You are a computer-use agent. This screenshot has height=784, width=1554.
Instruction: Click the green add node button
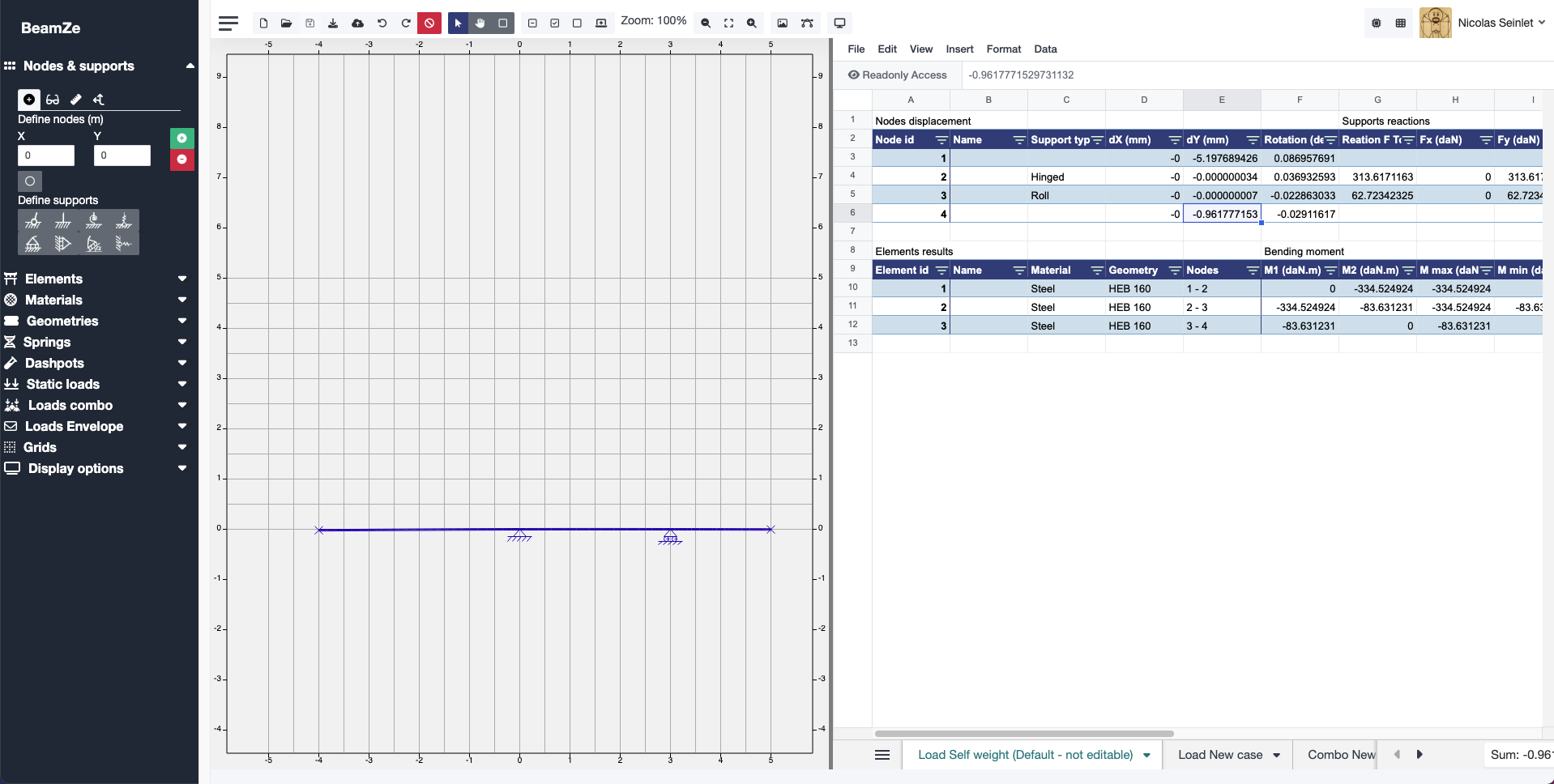(181, 138)
